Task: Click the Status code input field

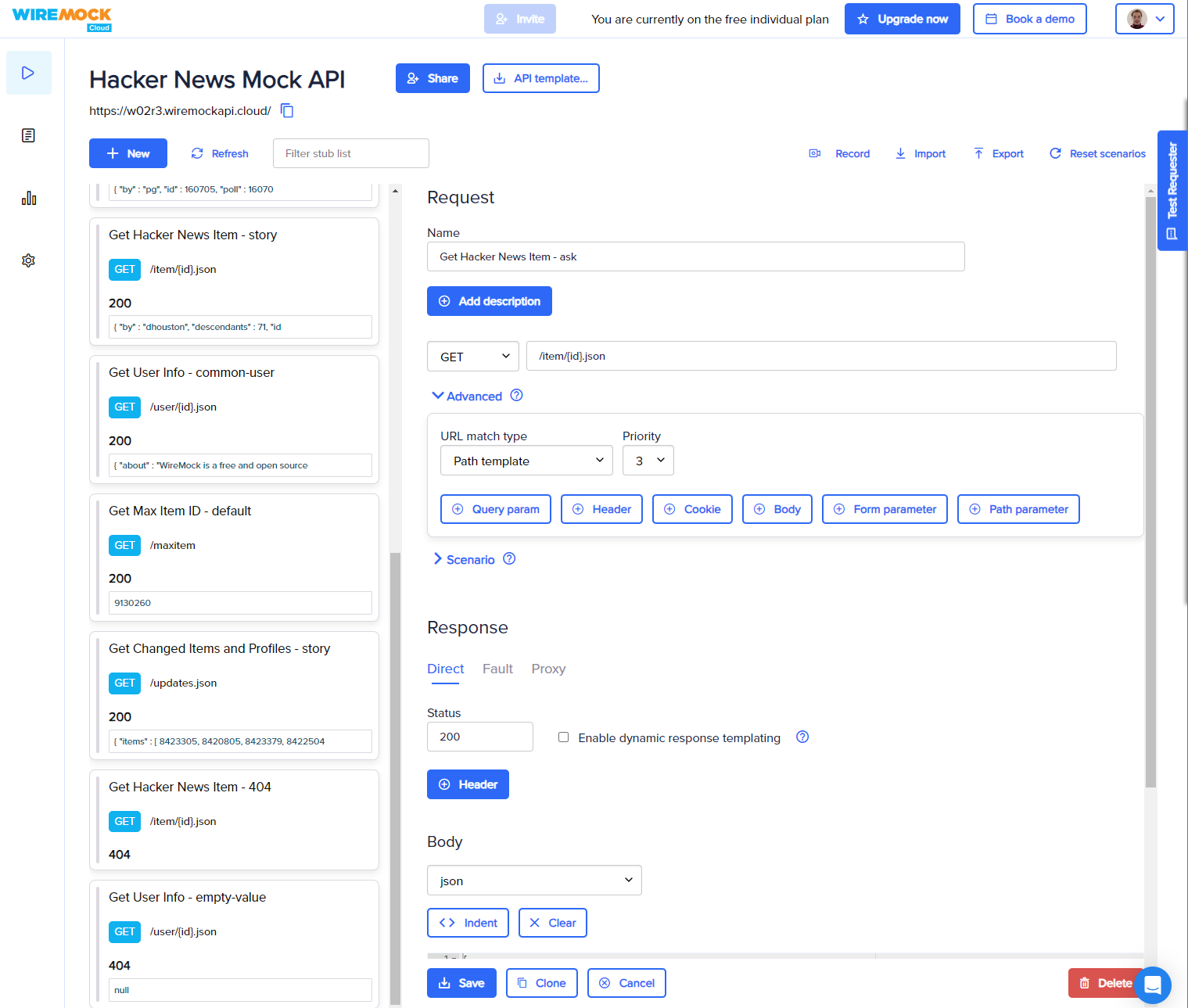Action: tap(480, 737)
